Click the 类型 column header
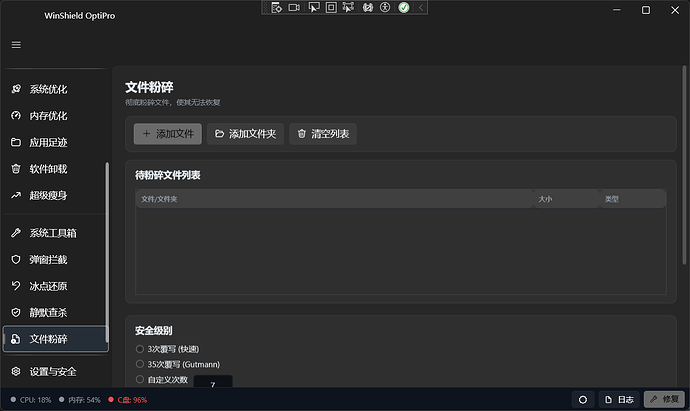The image size is (690, 411). 633,199
